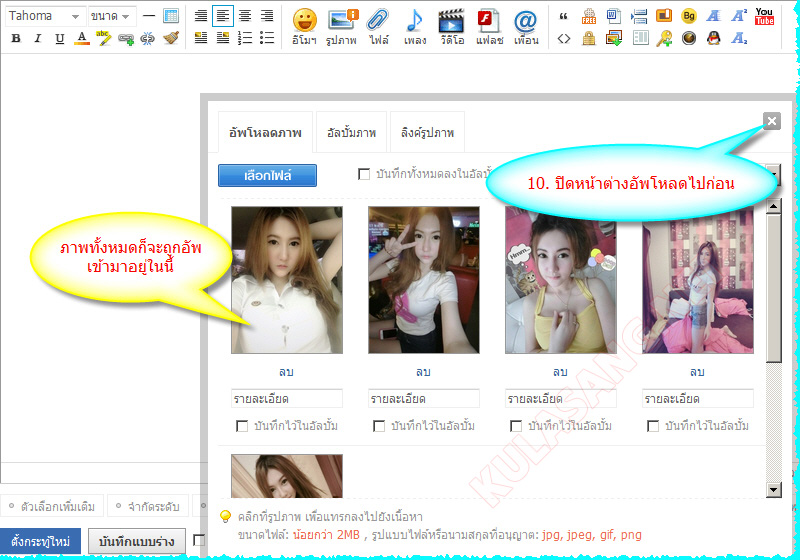Remove link with unlink icon

[147, 38]
